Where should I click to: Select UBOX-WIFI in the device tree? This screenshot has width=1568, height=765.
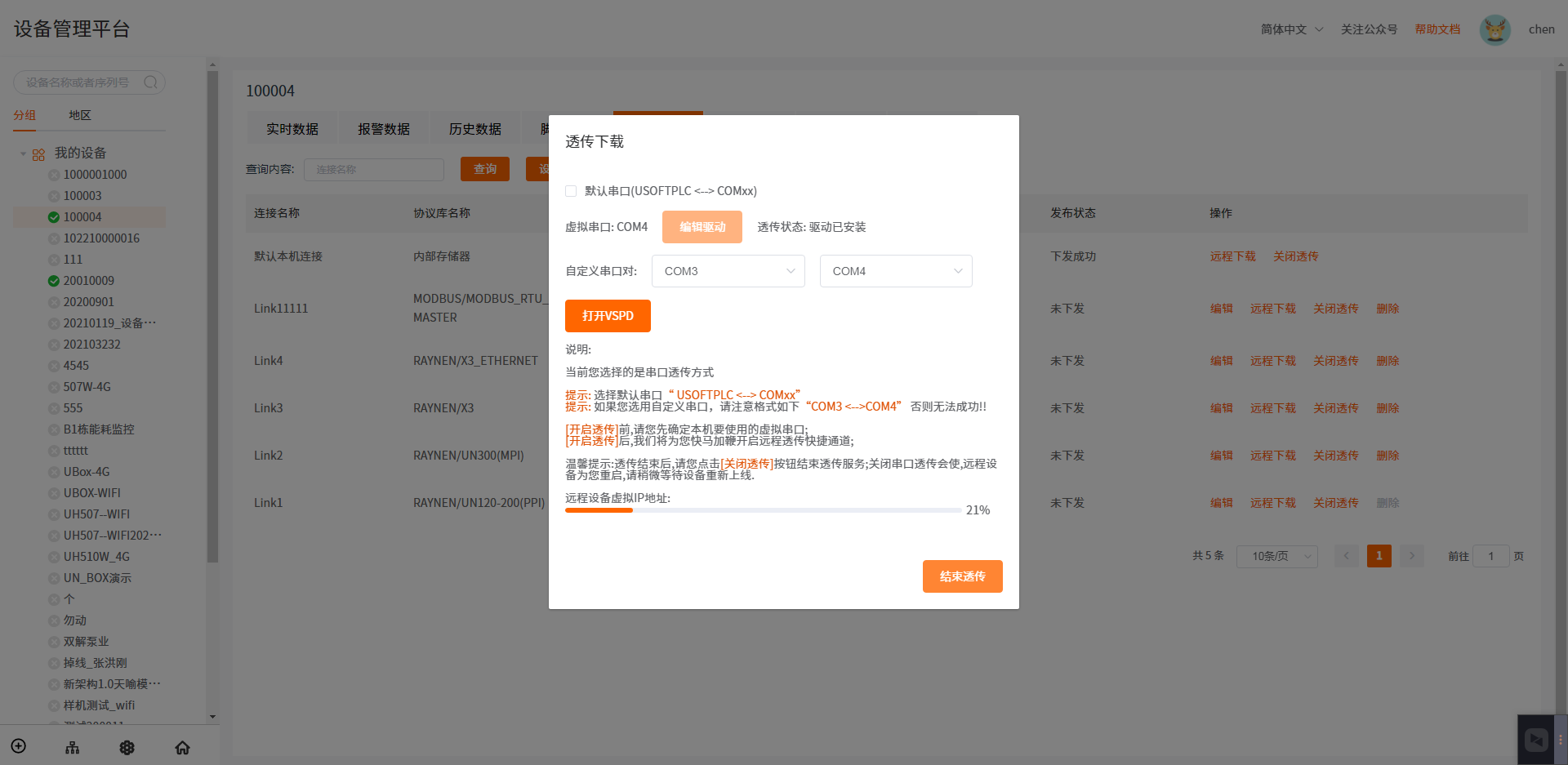coord(91,493)
